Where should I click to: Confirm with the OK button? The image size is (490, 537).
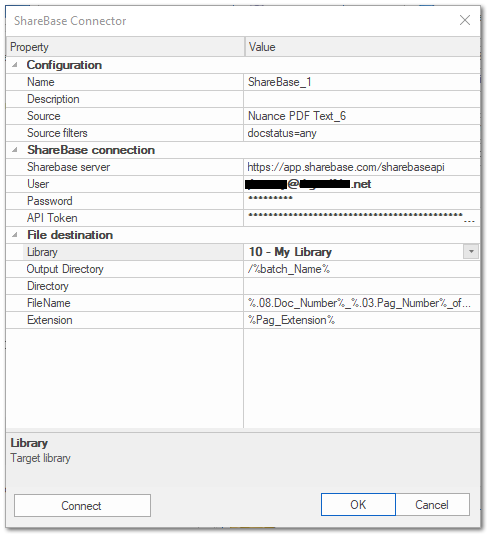coord(358,504)
